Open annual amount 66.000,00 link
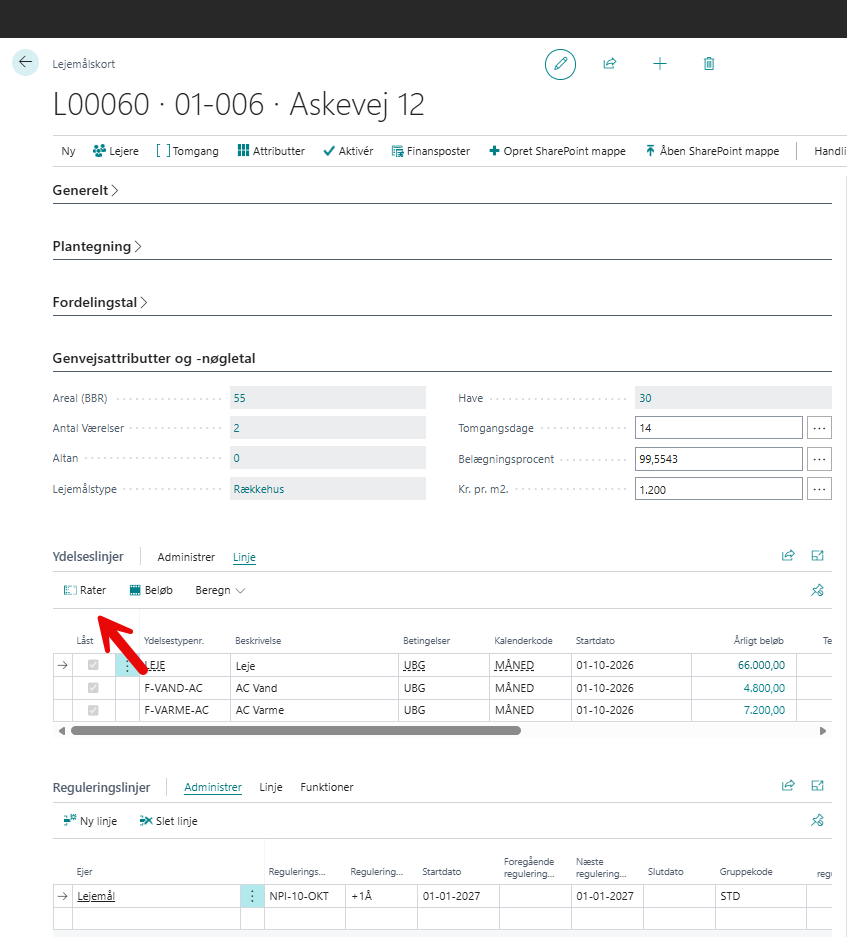847x937 pixels. point(762,665)
